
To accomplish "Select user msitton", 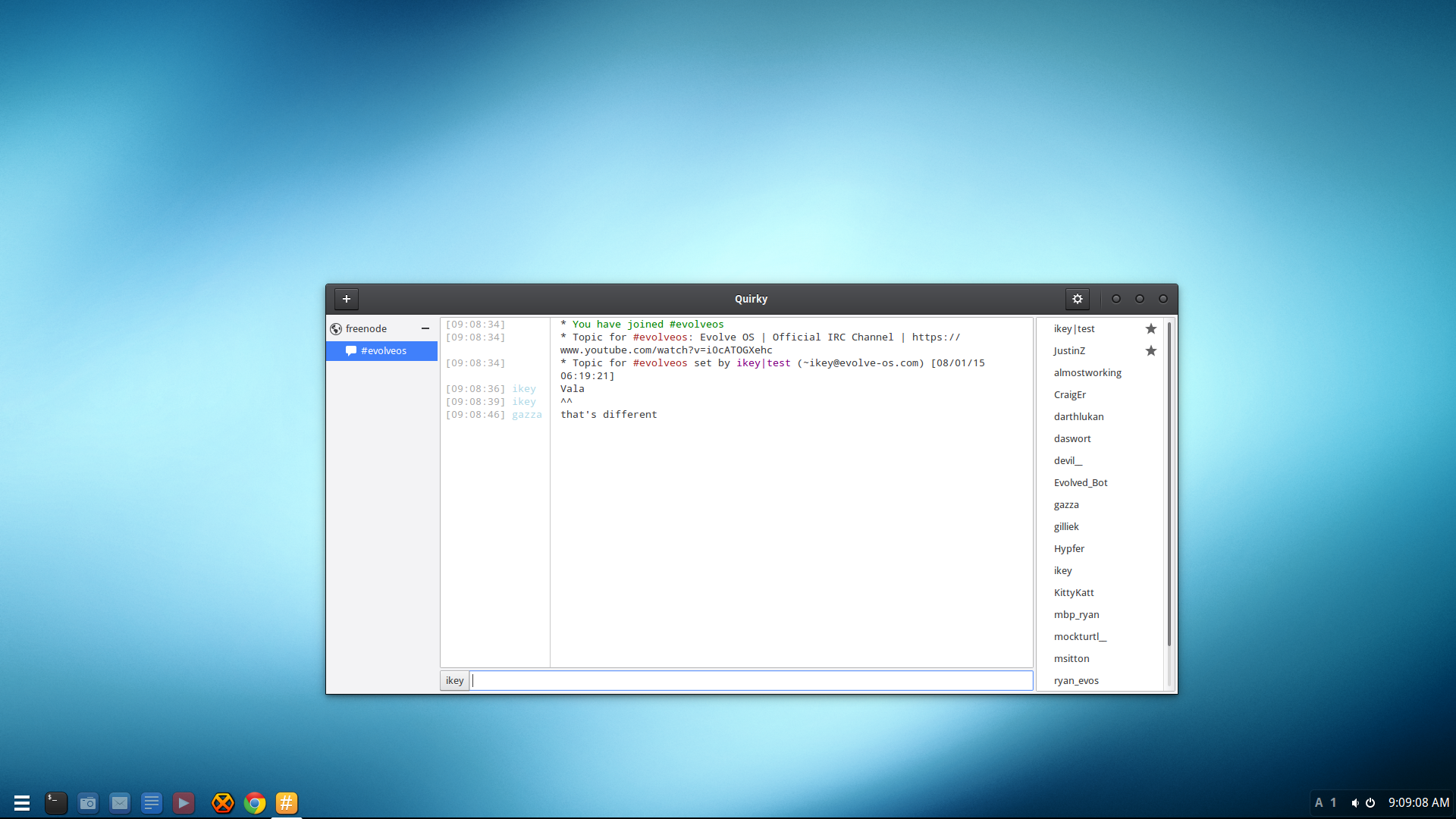I will (1072, 658).
